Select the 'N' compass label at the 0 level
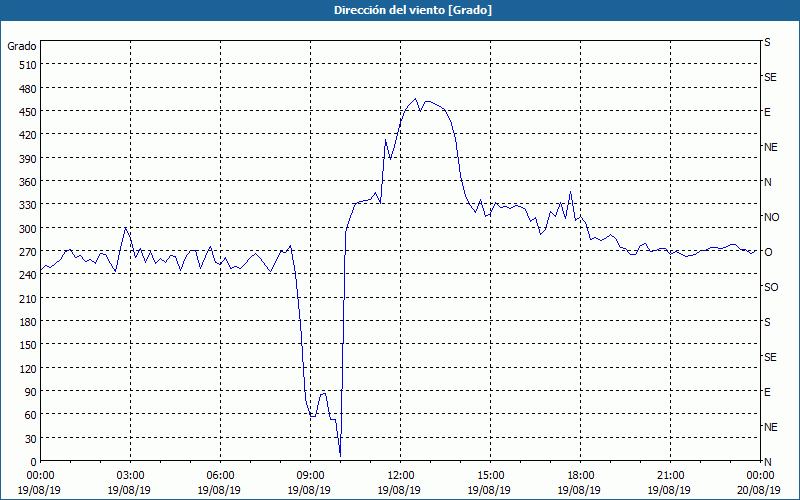Viewport: 800px width, 500px height. (x=767, y=462)
